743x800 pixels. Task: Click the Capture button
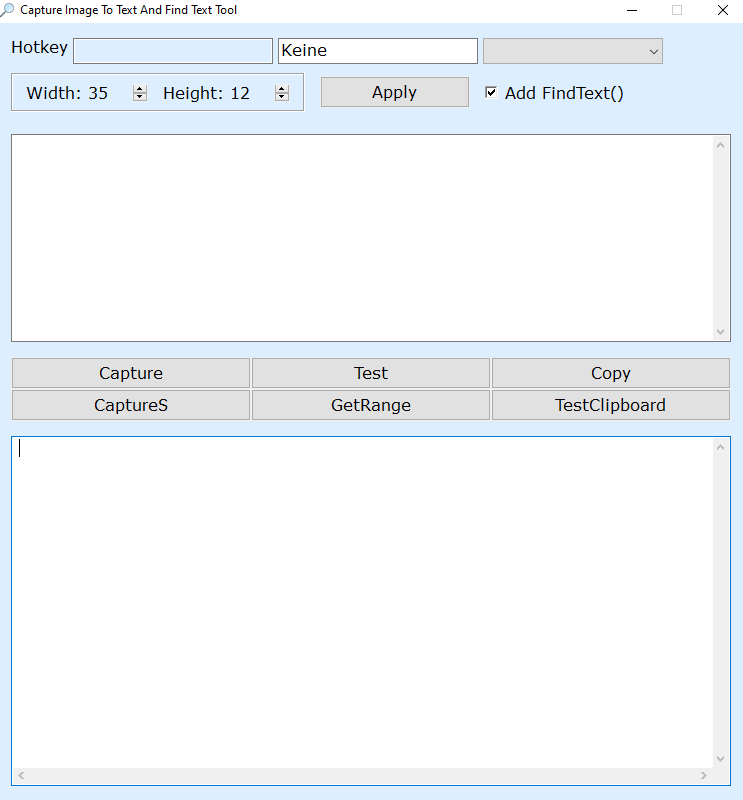131,373
